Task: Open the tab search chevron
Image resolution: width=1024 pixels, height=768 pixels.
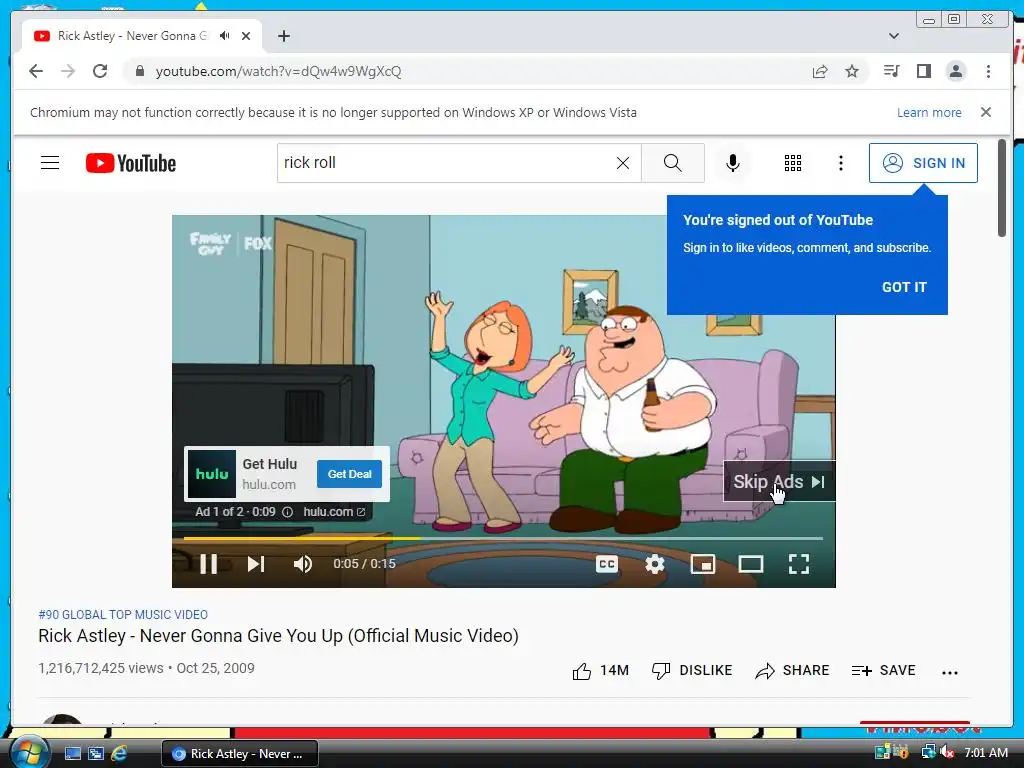Action: [x=893, y=36]
